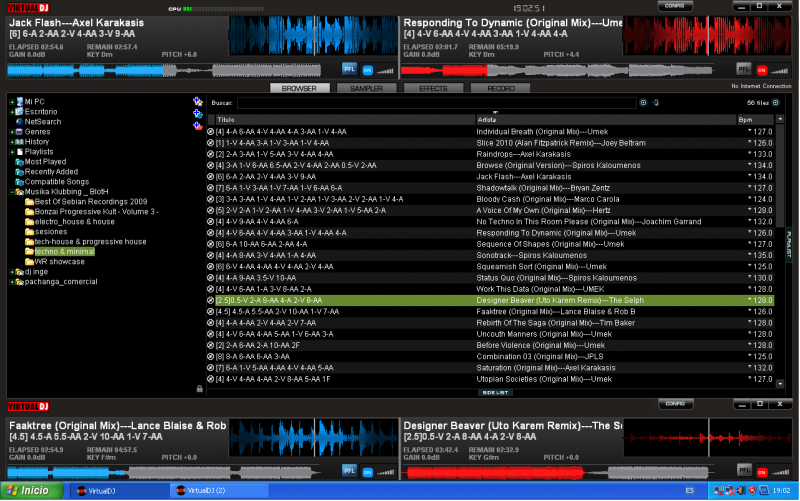Screen dimensions: 800x501
Task: Adjust volume level meter on Jack Flash deck
Action: [x=385, y=71]
